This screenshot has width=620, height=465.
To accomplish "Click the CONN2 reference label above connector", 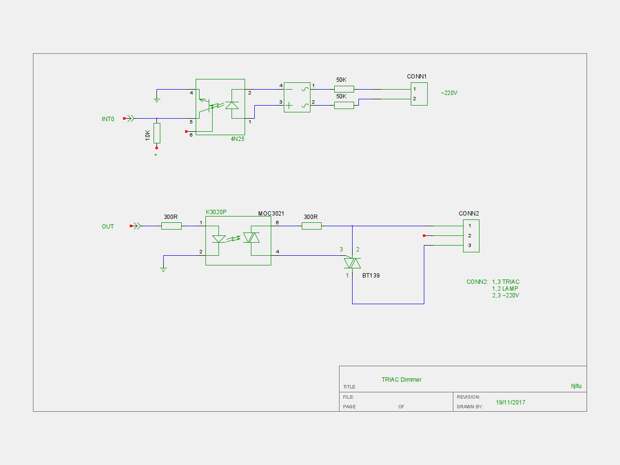I will pos(469,214).
